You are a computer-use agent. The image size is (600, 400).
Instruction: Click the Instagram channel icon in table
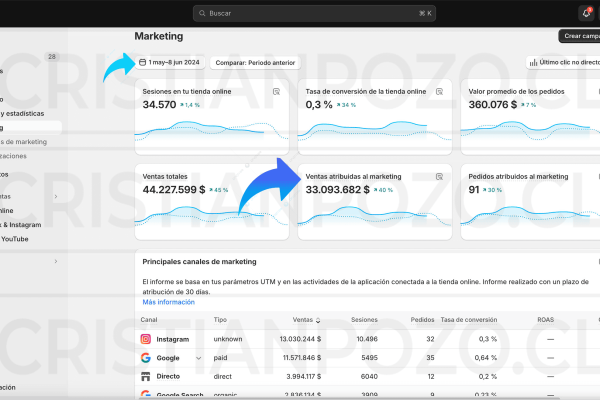(x=146, y=339)
